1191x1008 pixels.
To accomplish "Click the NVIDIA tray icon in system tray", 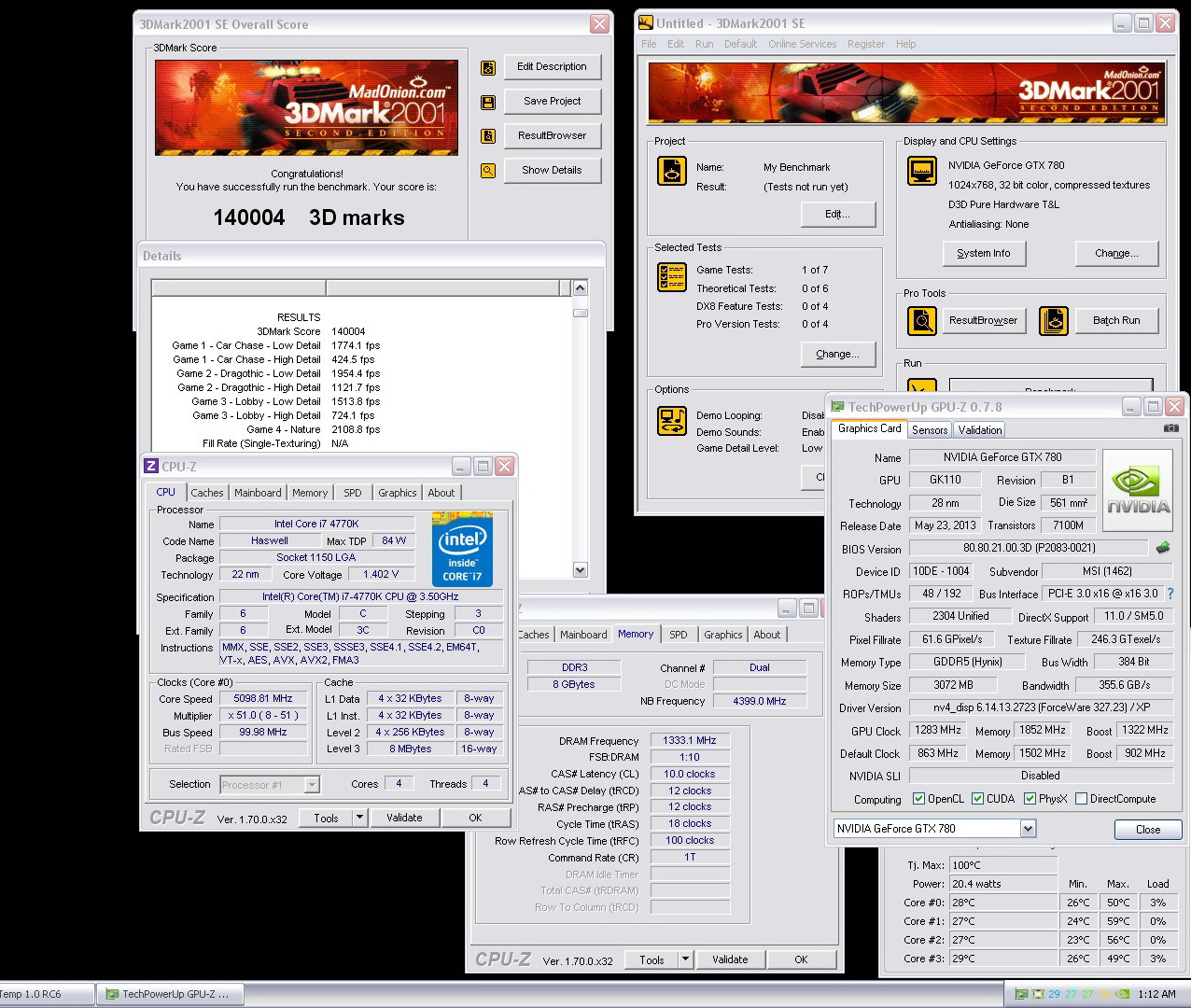I will [1123, 995].
